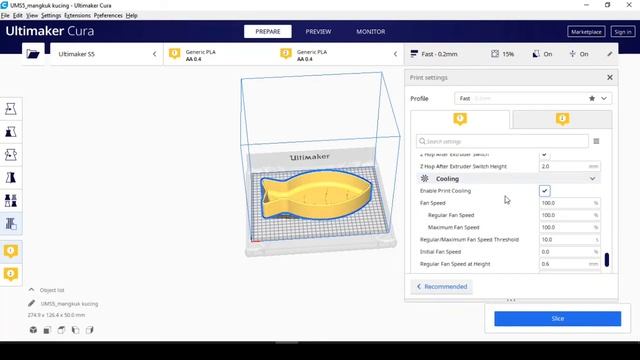Viewport: 640px width, 360px height.
Task: Collapse the Cooling section
Action: [x=593, y=179]
